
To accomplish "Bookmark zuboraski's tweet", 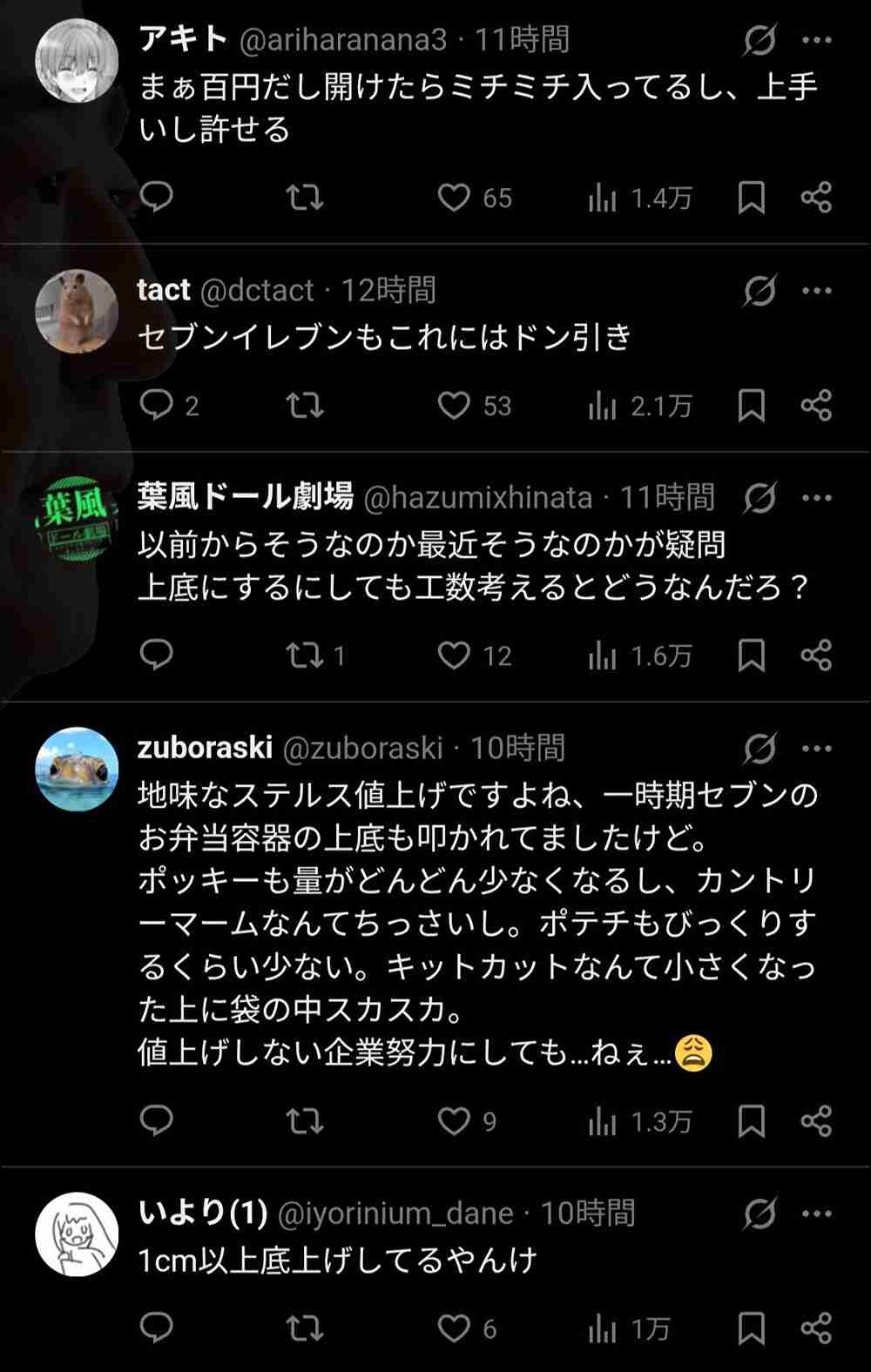I will point(751,1121).
